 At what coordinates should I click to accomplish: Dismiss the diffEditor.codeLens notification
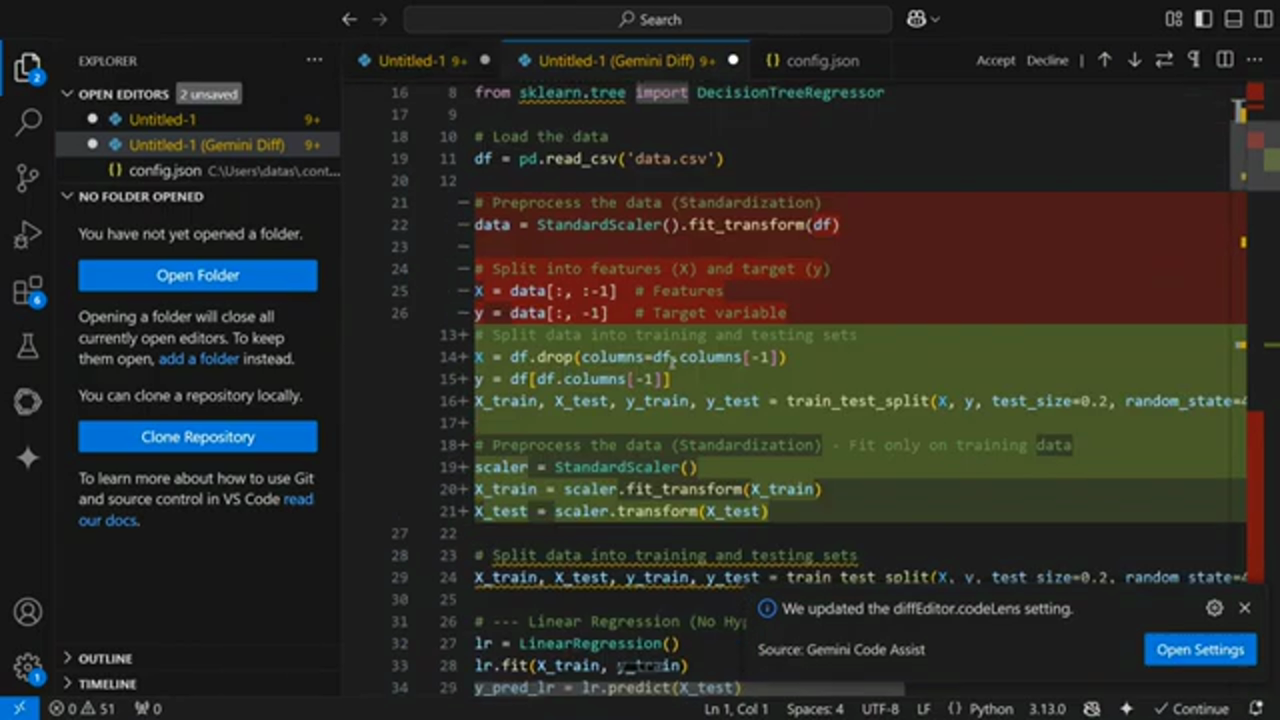pyautogui.click(x=1244, y=608)
